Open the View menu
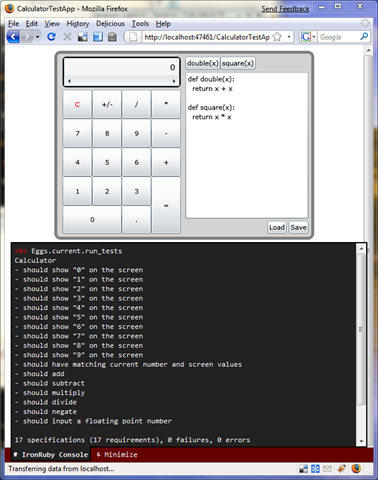Viewport: 378px width, 480px height. pyautogui.click(x=52, y=24)
